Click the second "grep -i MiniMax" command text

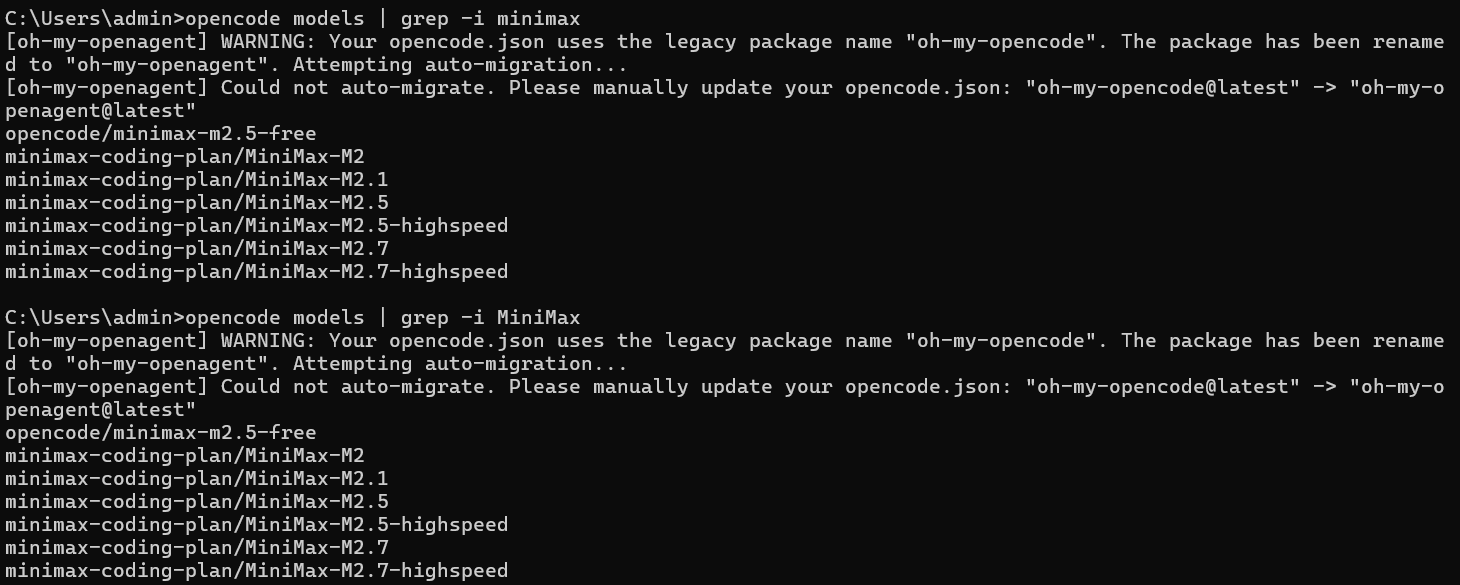pyautogui.click(x=490, y=317)
